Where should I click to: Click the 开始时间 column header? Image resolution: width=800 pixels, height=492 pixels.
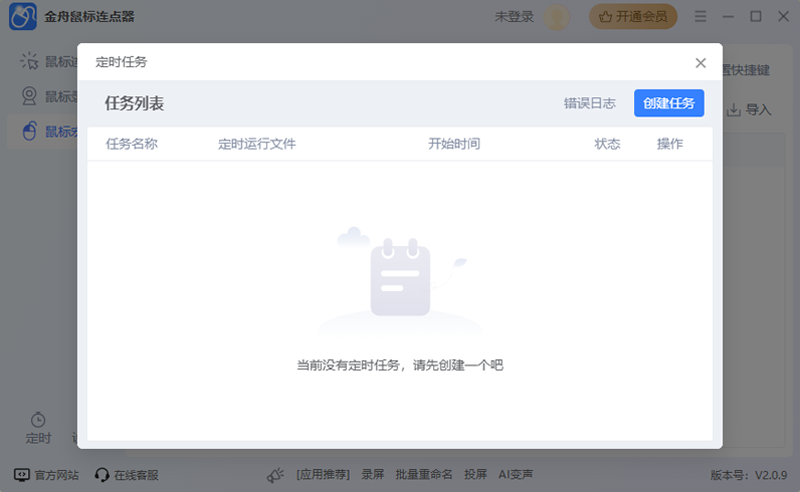coord(454,144)
